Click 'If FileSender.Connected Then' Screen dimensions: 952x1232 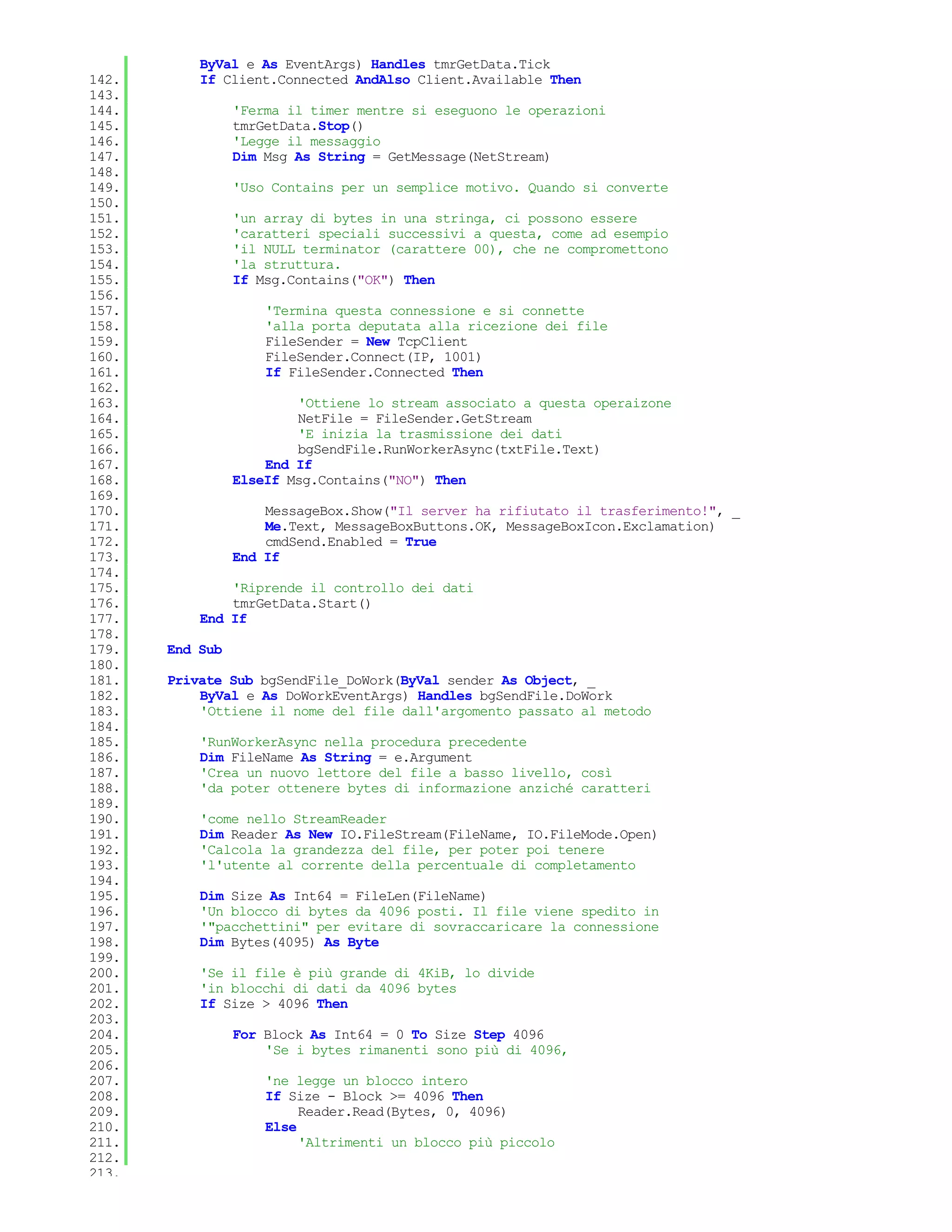coord(375,372)
